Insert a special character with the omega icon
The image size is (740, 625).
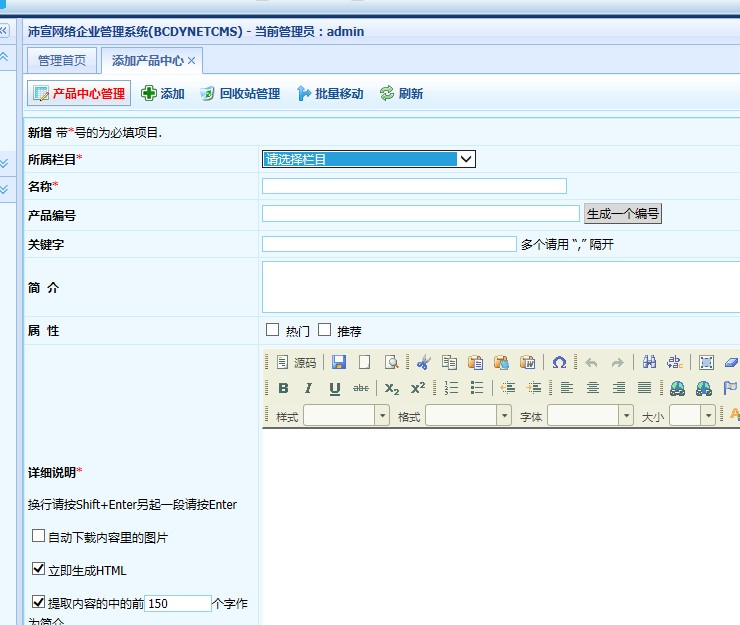pos(559,362)
